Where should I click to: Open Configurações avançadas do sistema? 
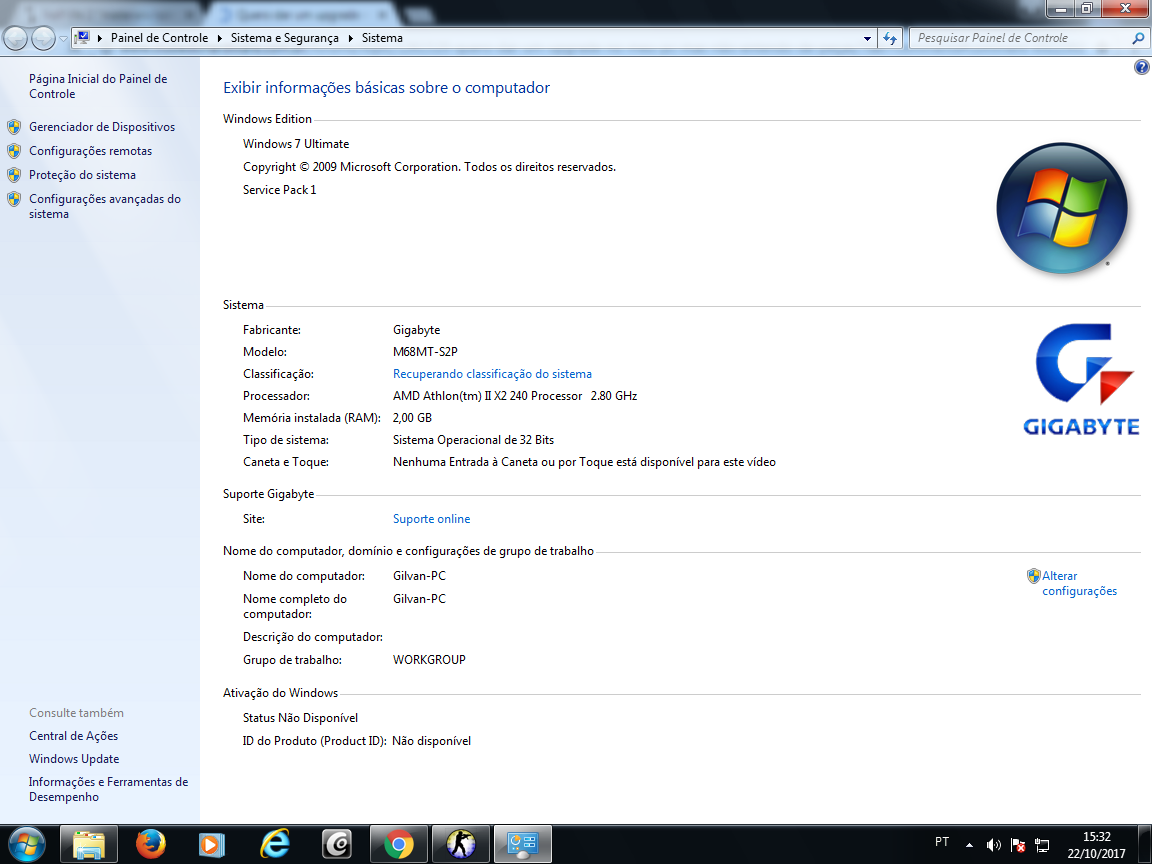pos(104,206)
